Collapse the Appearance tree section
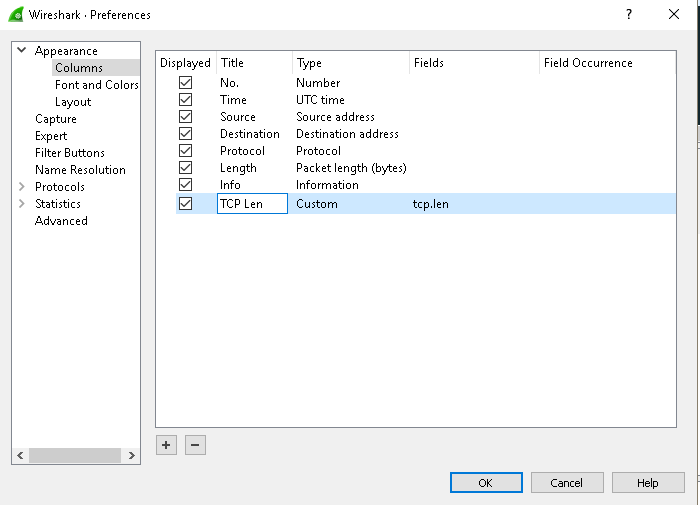 click(x=21, y=50)
